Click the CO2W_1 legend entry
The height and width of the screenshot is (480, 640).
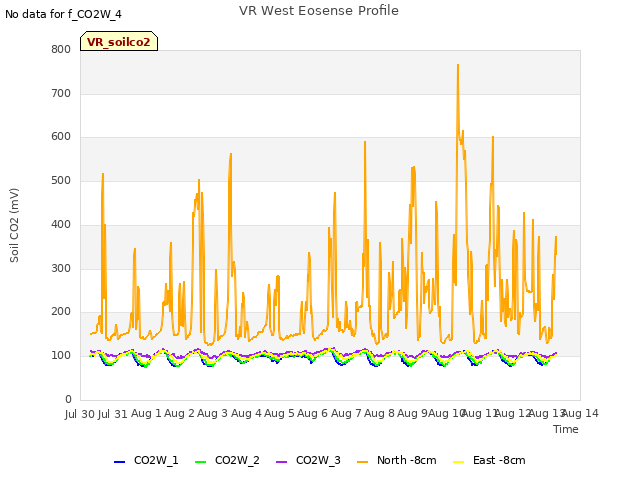[146, 460]
